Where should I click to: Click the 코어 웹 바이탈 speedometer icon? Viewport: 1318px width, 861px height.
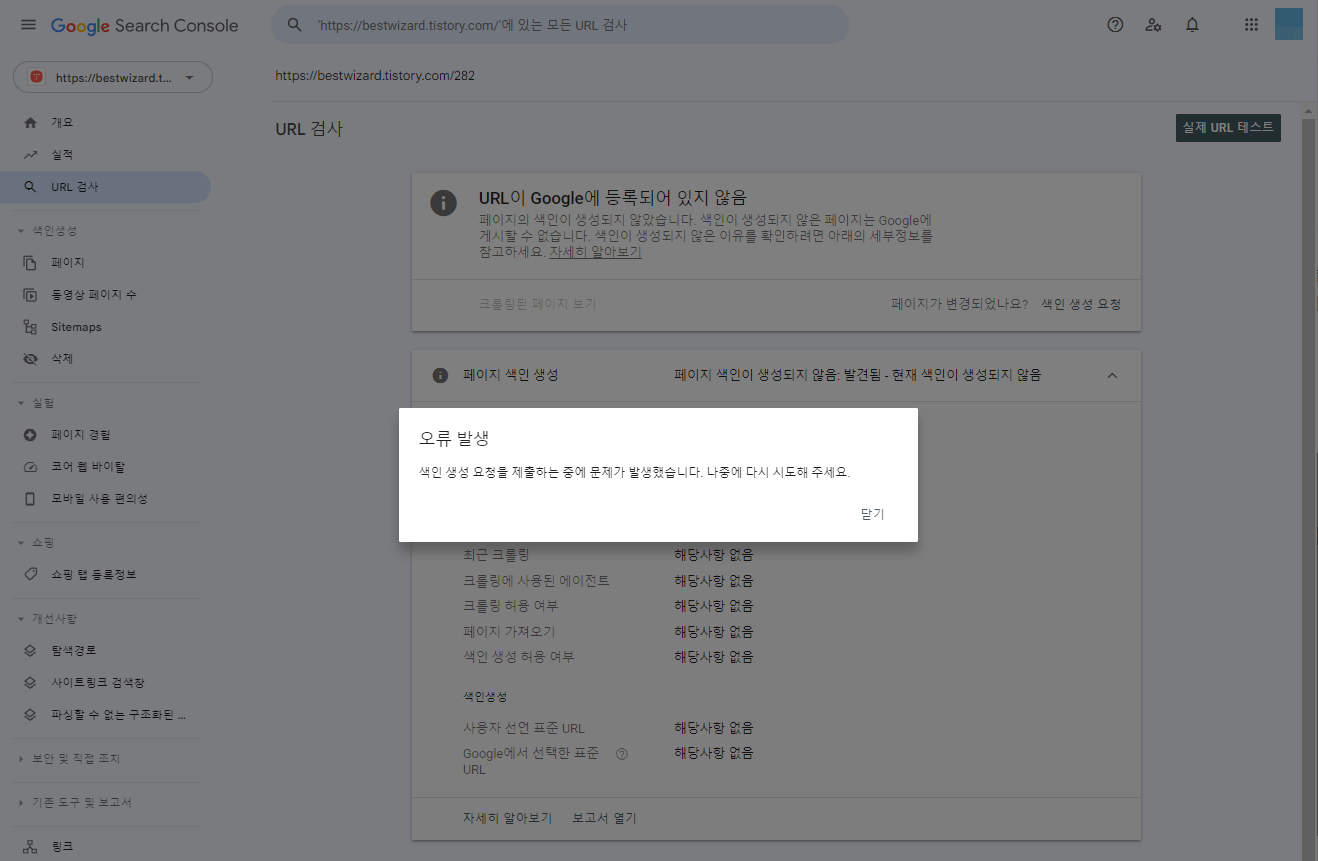[30, 466]
